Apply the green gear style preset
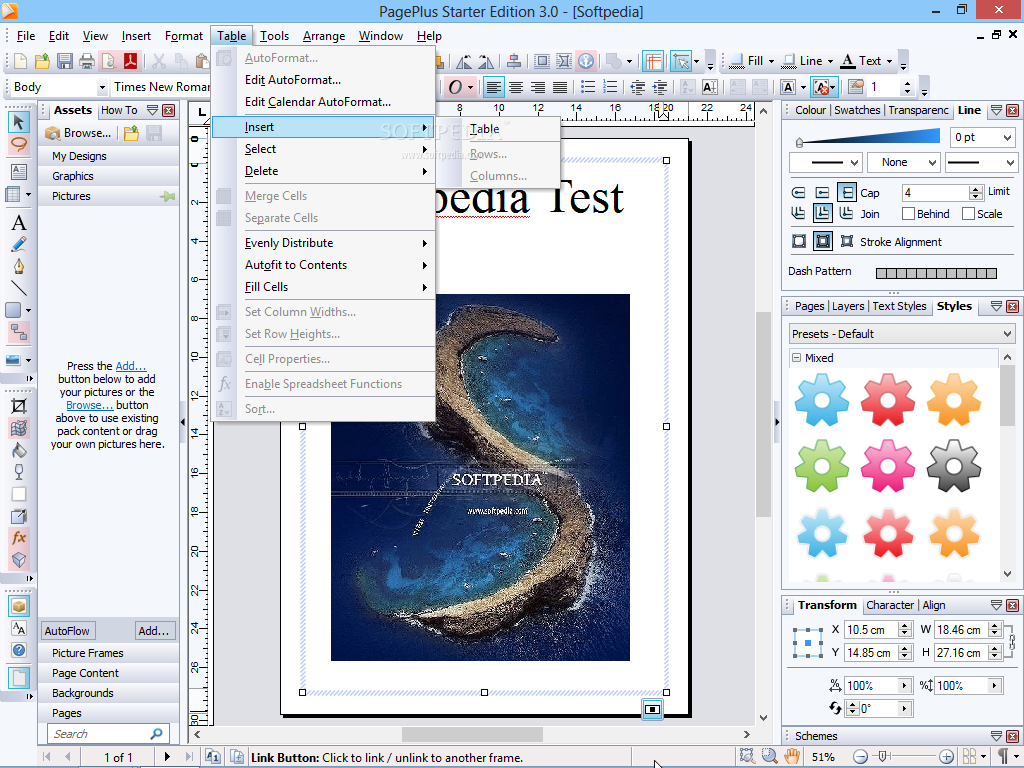 822,466
